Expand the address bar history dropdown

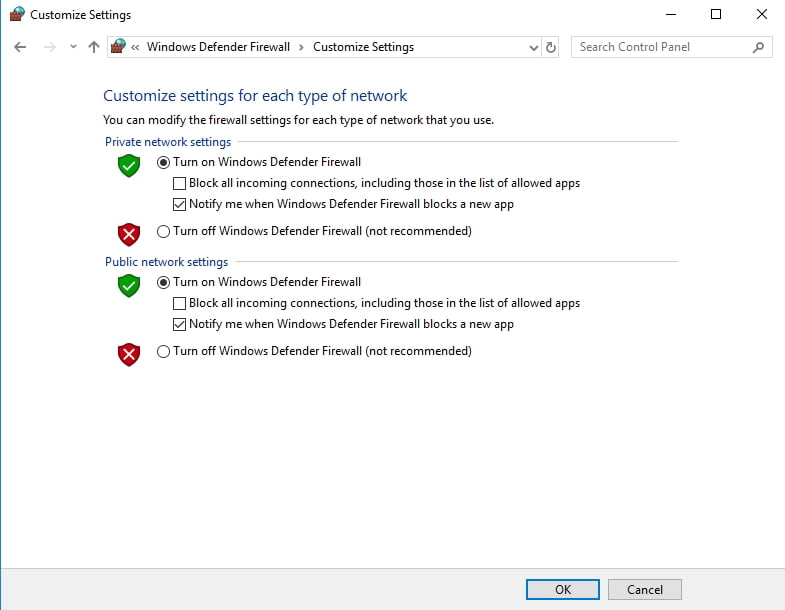(534, 48)
